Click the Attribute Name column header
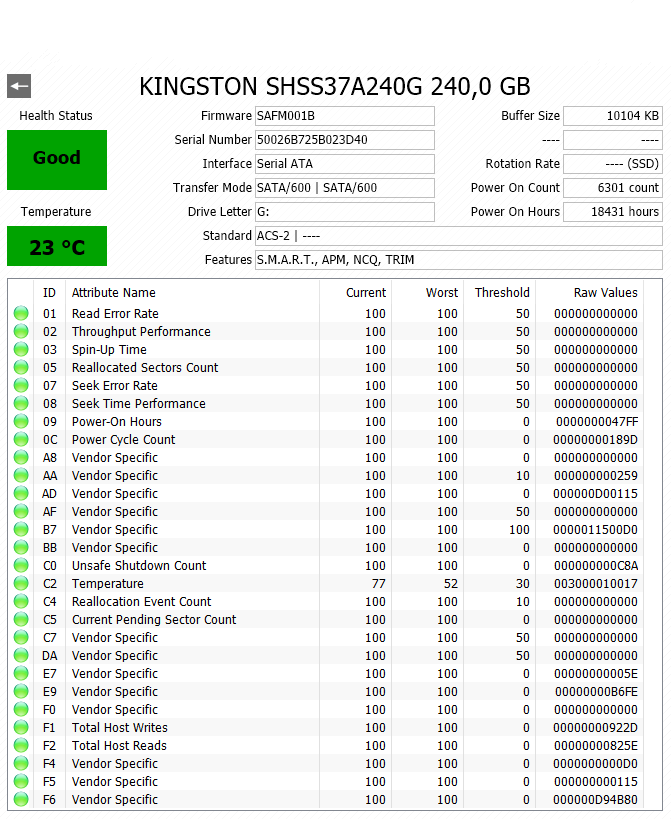Screen dimensions: 671x819 192,292
